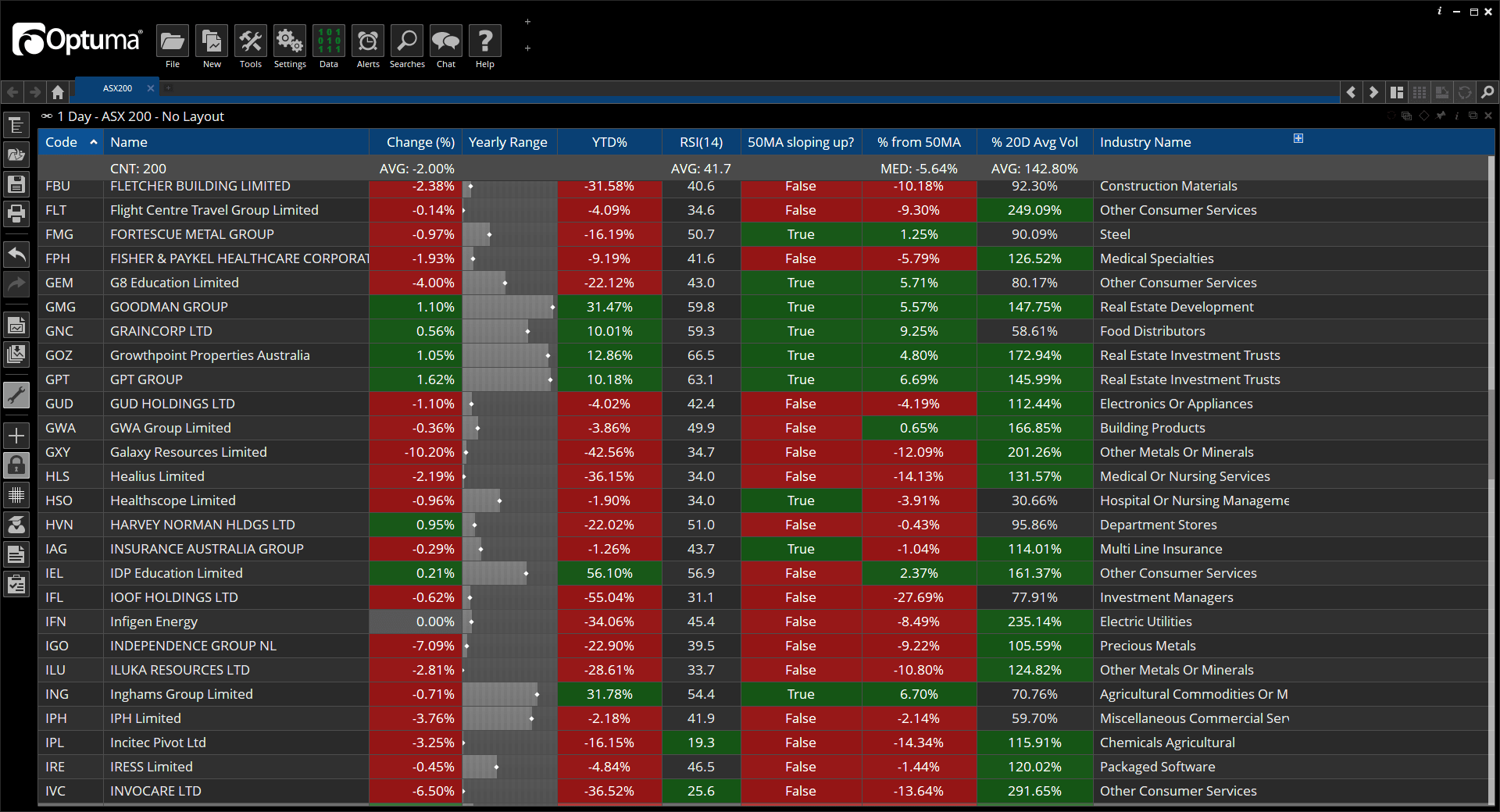Image resolution: width=1500 pixels, height=812 pixels.
Task: Close the ASX200 tab
Action: [151, 88]
